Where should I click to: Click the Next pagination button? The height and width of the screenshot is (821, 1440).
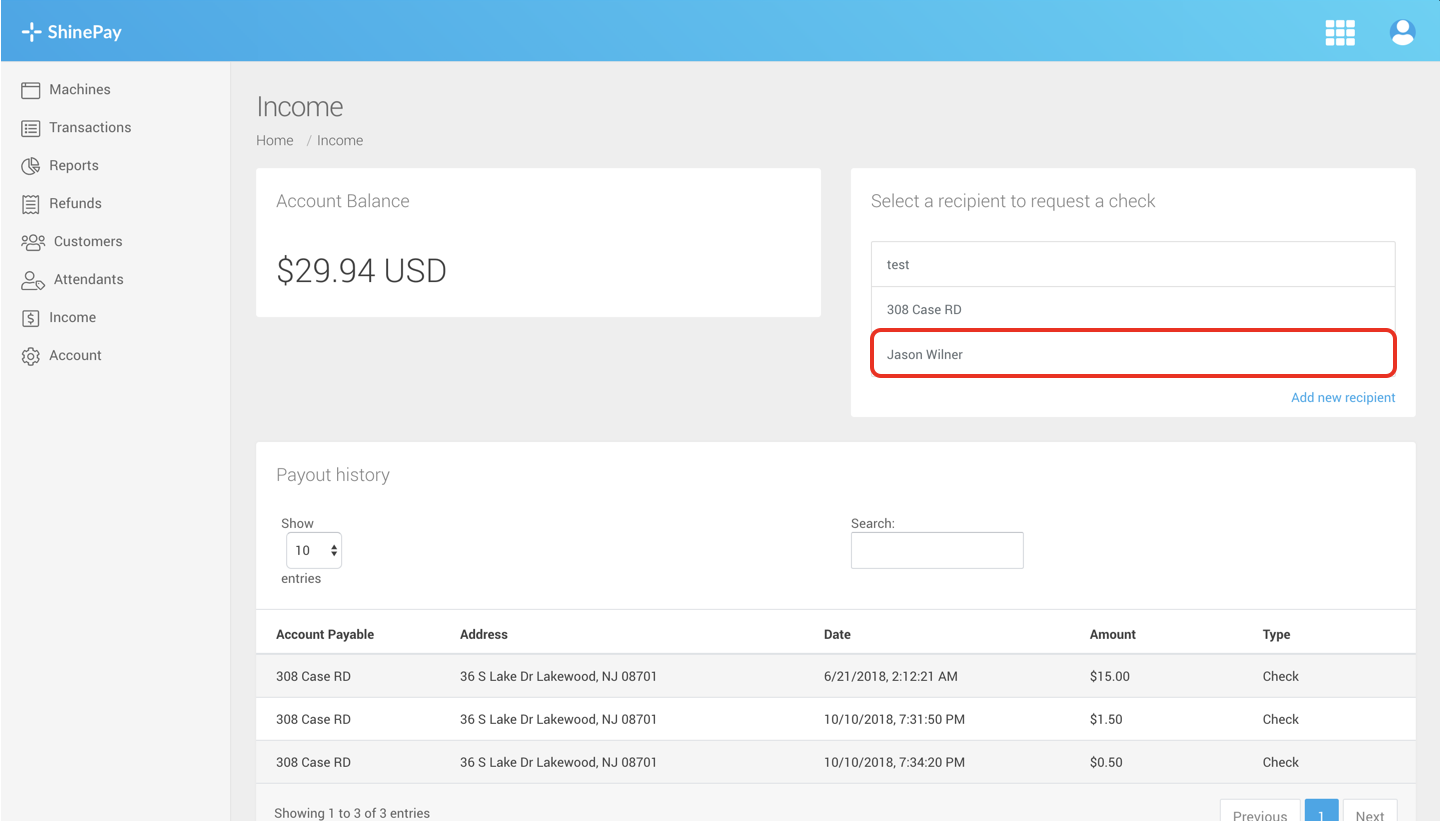(1370, 812)
